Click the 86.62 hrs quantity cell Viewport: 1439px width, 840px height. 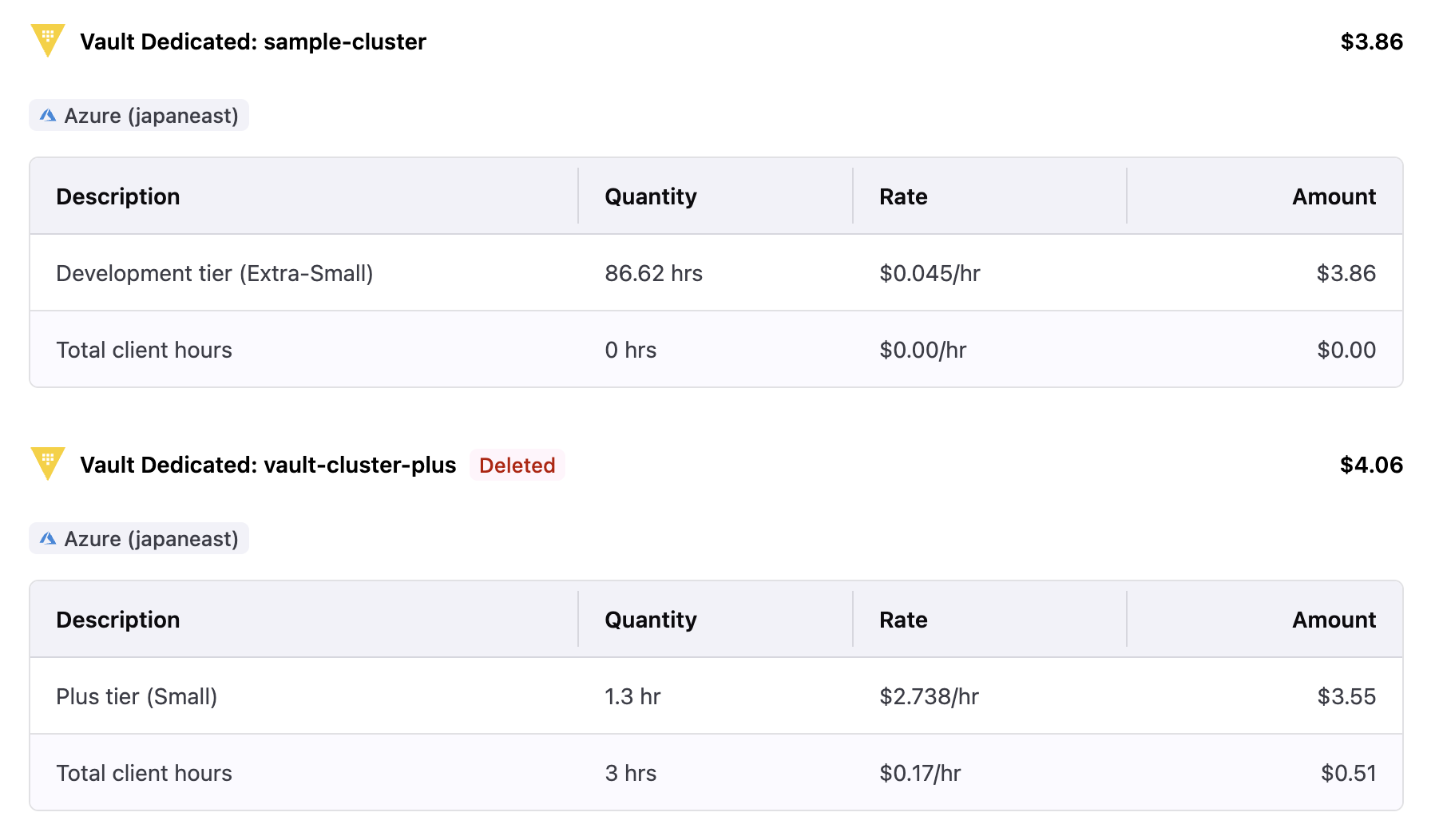(653, 273)
